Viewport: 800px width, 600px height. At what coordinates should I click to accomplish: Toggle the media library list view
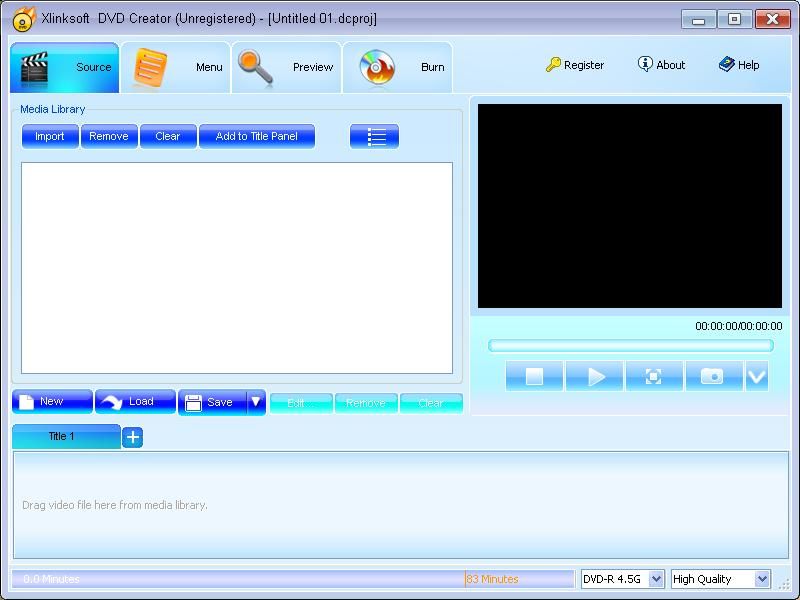coord(374,137)
